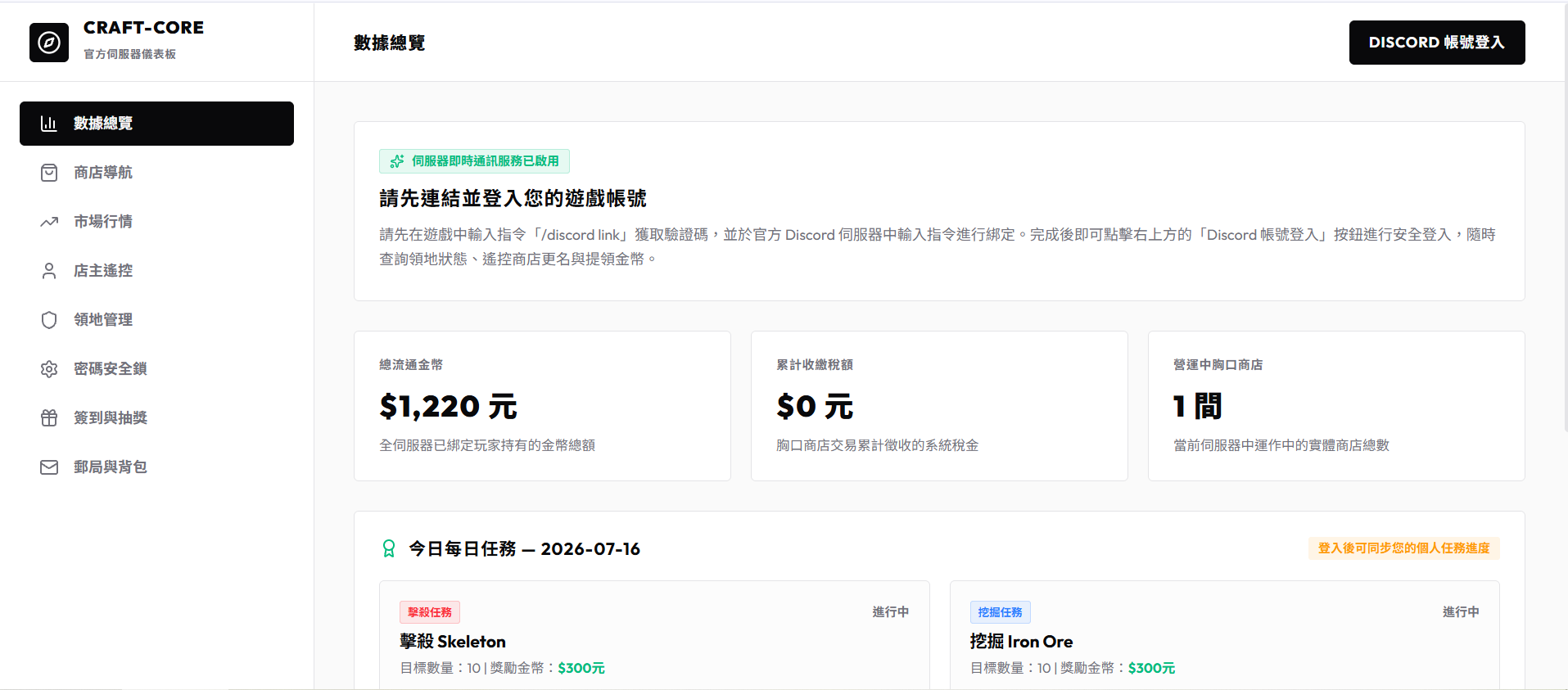The height and width of the screenshot is (690, 1568).
Task: Click the shopping bag icon beside 商店導航
Action: (49, 173)
